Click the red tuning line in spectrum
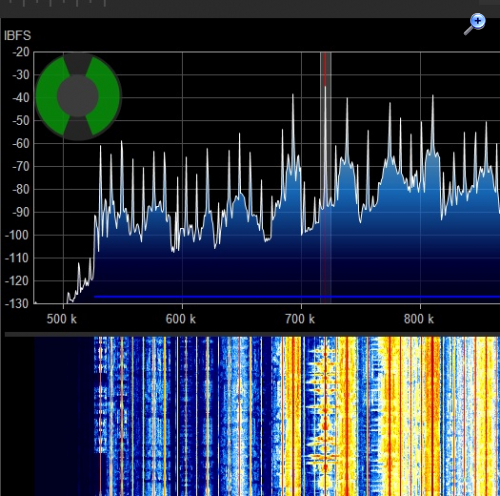 (325, 177)
